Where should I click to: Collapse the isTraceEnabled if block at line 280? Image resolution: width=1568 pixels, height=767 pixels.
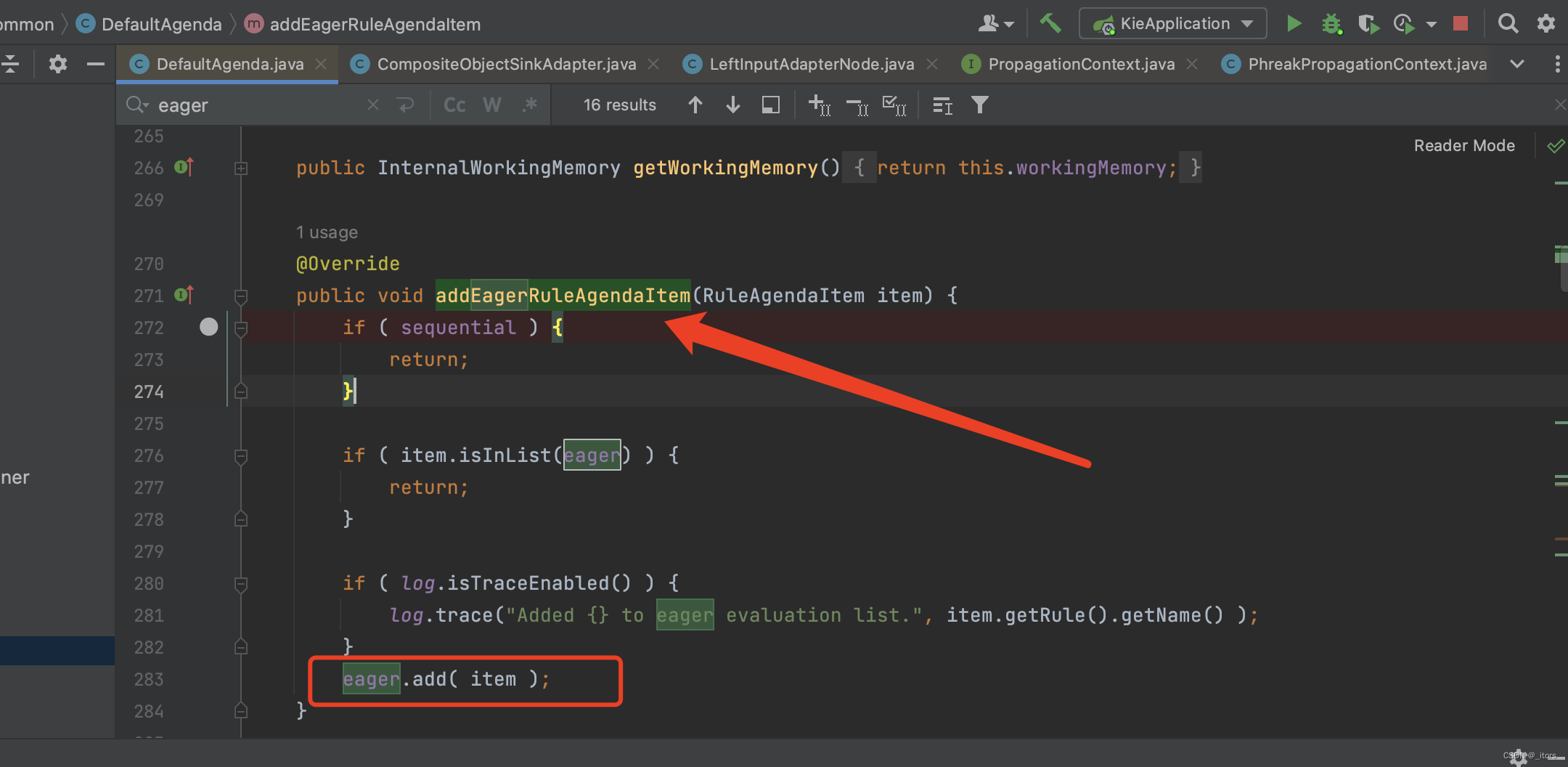tap(241, 584)
